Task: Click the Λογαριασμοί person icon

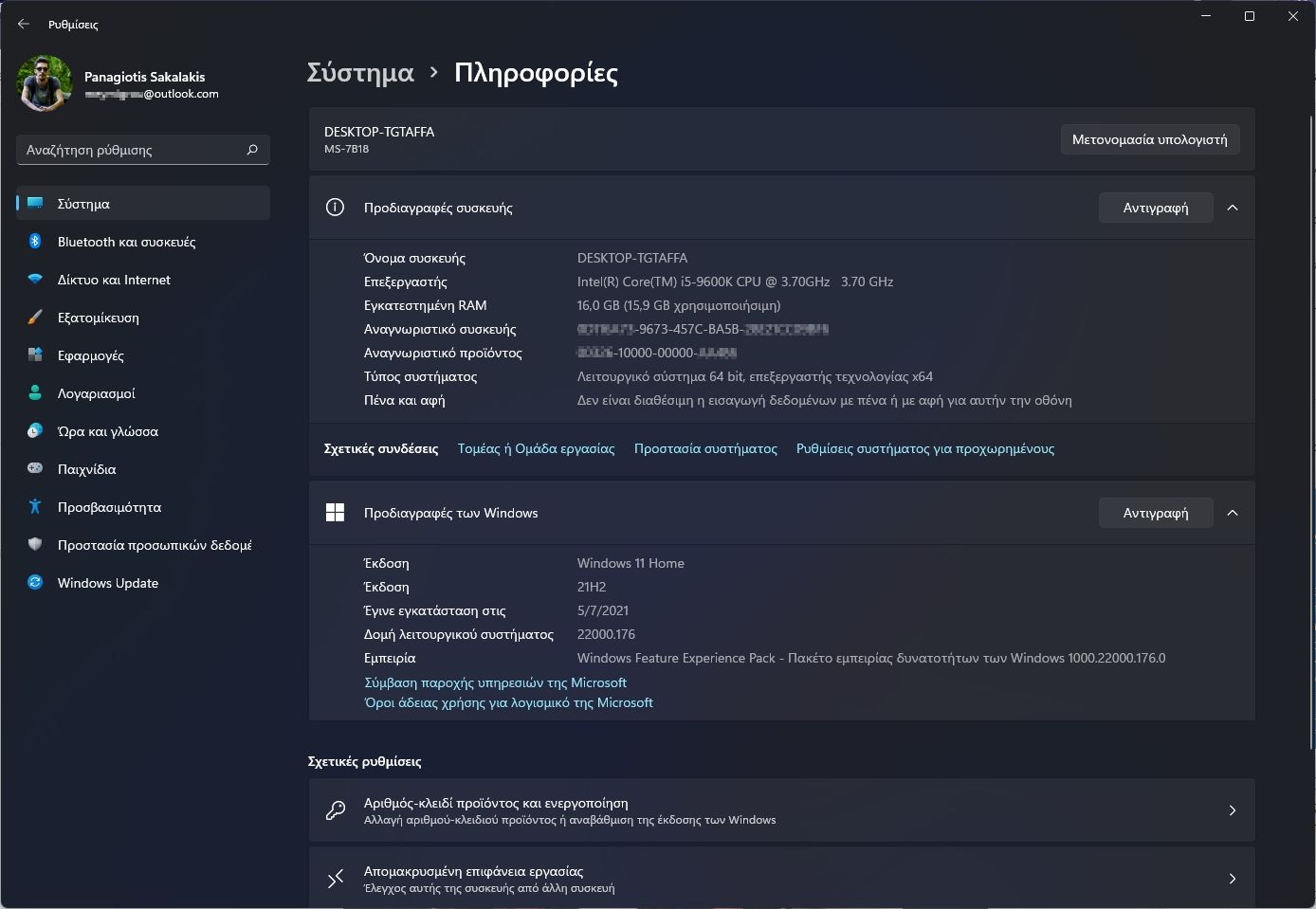Action: (35, 393)
